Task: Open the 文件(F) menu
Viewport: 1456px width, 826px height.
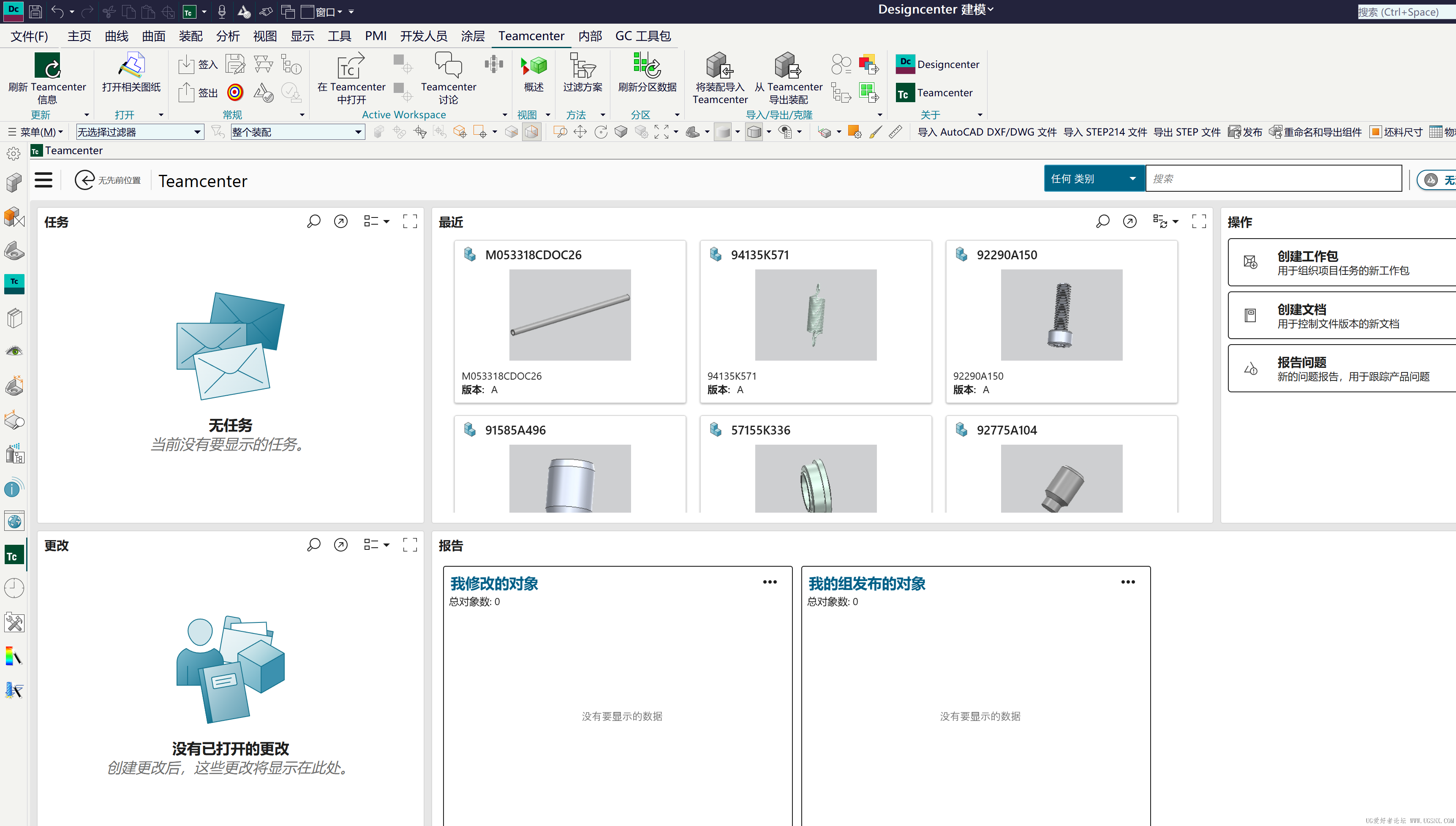Action: pos(30,36)
